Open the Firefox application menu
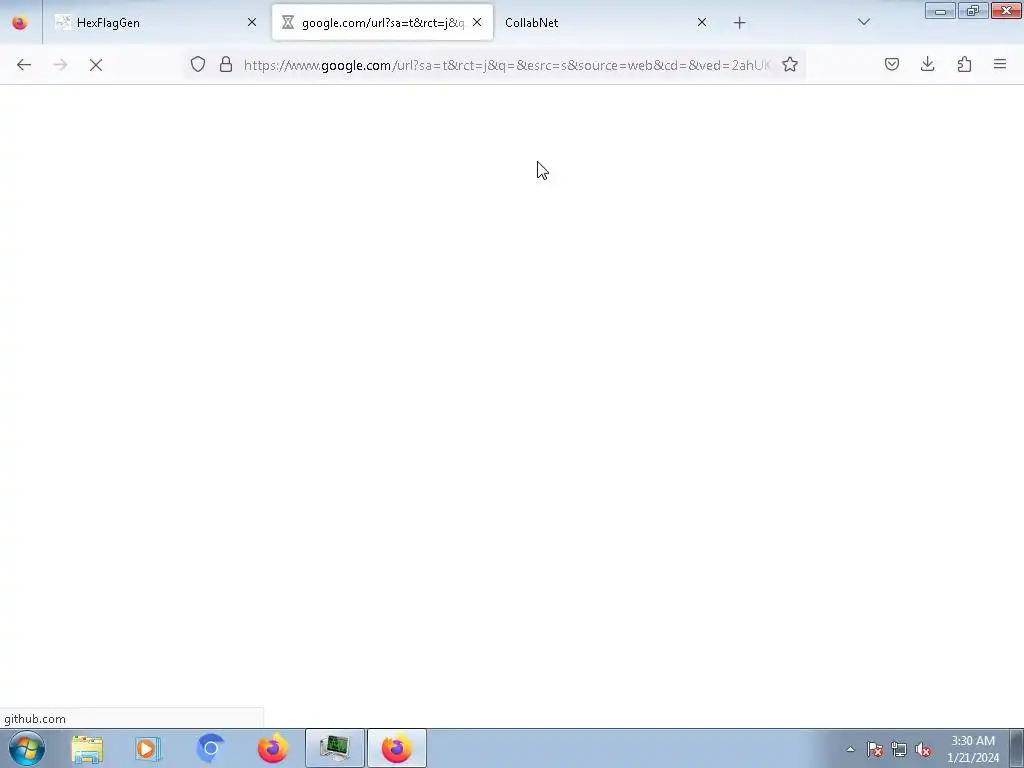This screenshot has width=1024, height=768. [x=1000, y=64]
